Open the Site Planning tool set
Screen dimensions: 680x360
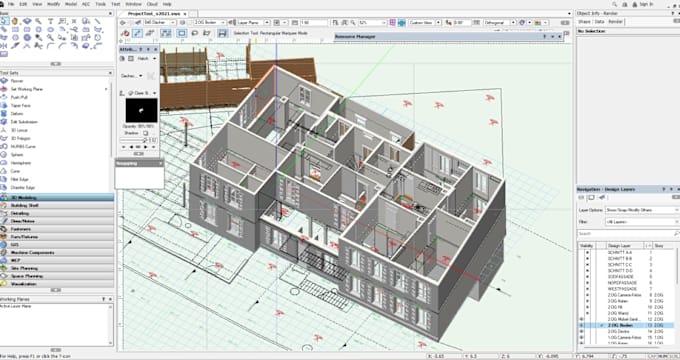tap(57, 268)
